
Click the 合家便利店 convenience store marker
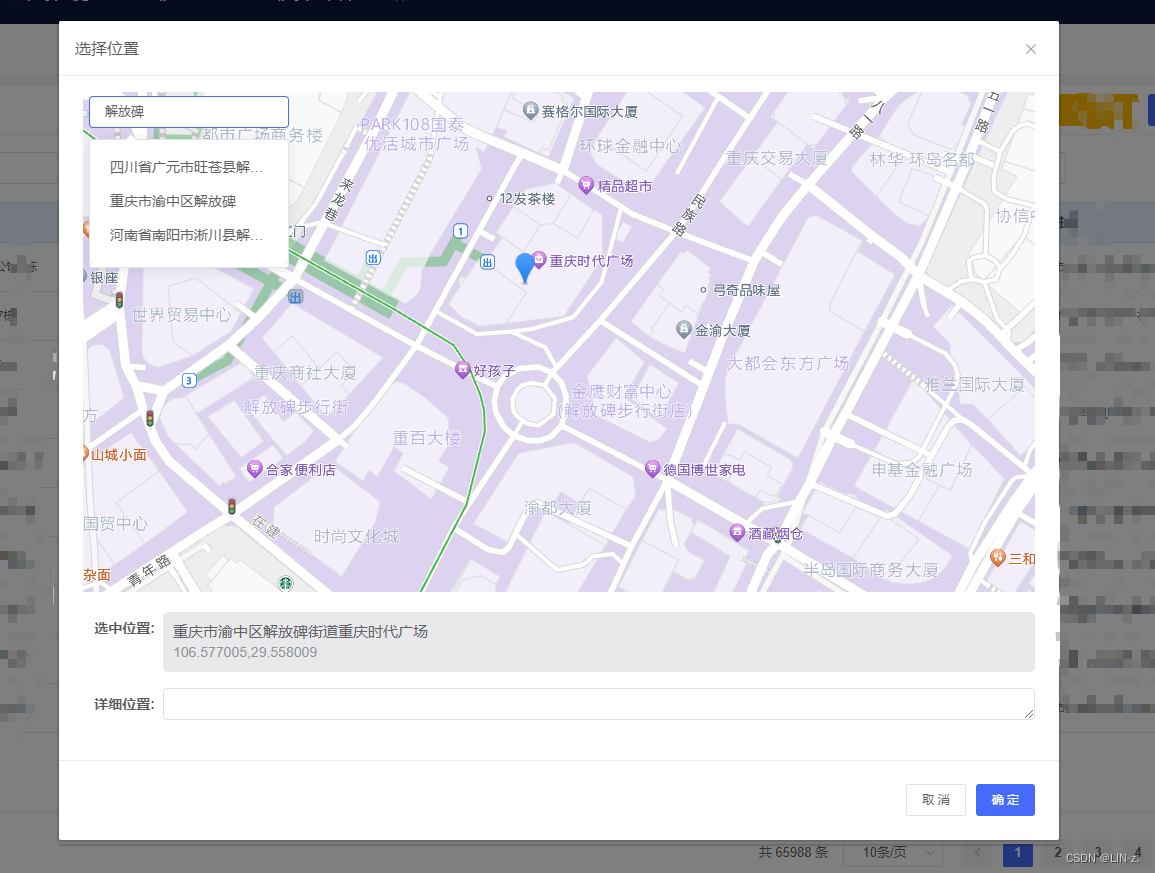point(254,469)
